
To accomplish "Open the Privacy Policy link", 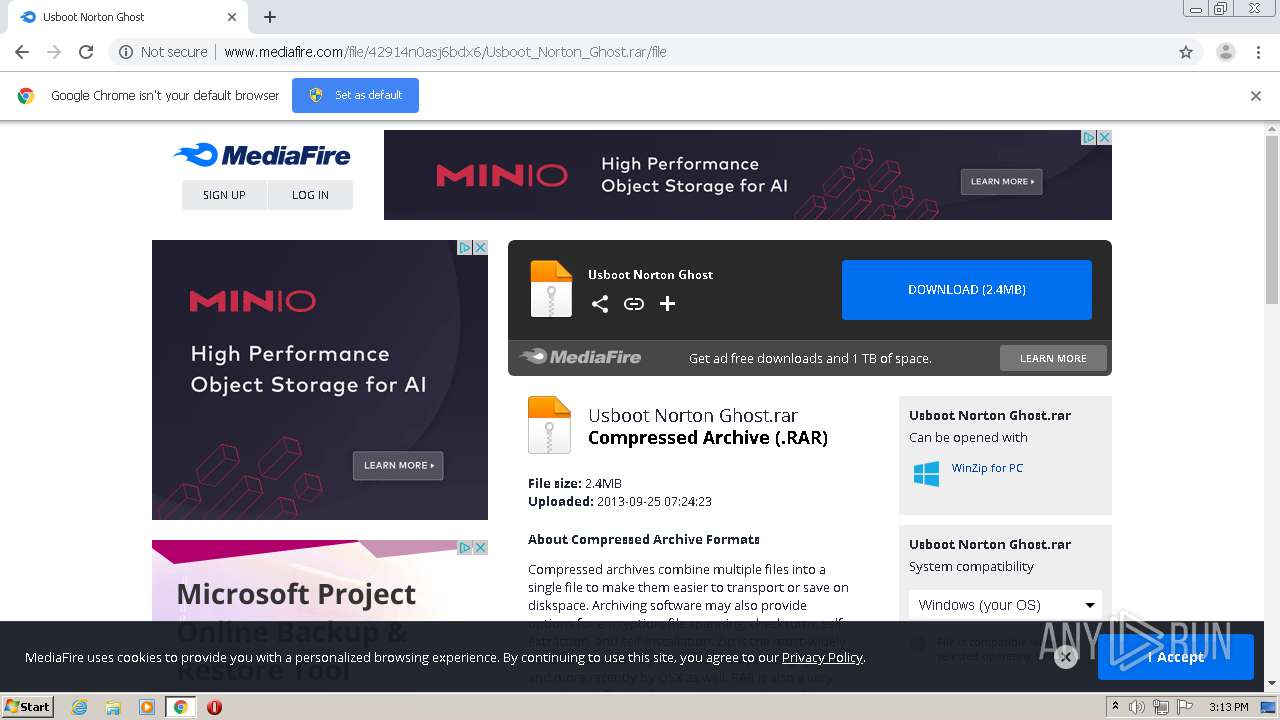I will pyautogui.click(x=822, y=657).
